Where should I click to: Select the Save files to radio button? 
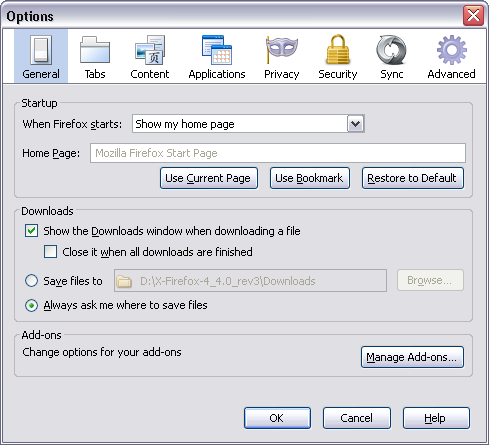[x=31, y=281]
